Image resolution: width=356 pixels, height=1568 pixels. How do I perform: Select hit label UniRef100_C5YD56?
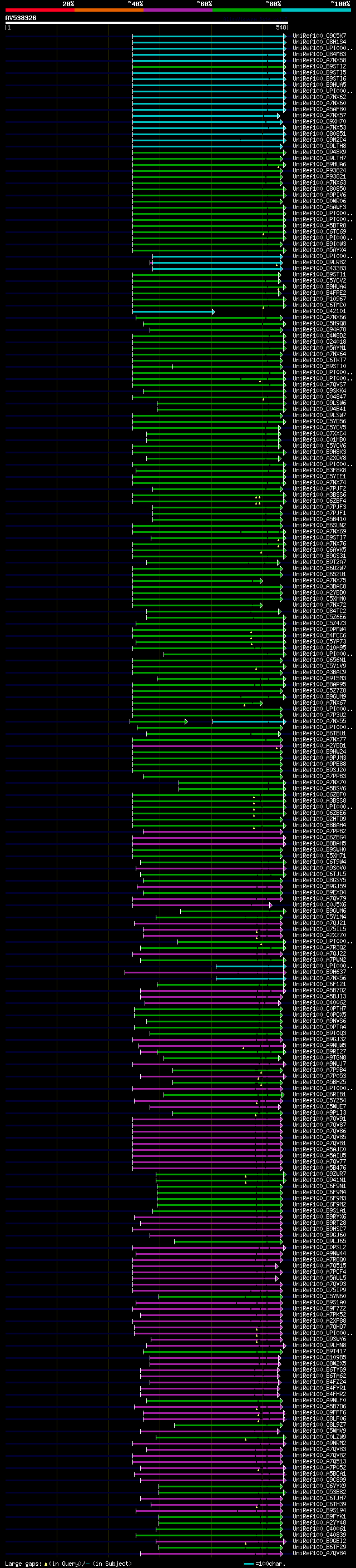click(x=319, y=421)
